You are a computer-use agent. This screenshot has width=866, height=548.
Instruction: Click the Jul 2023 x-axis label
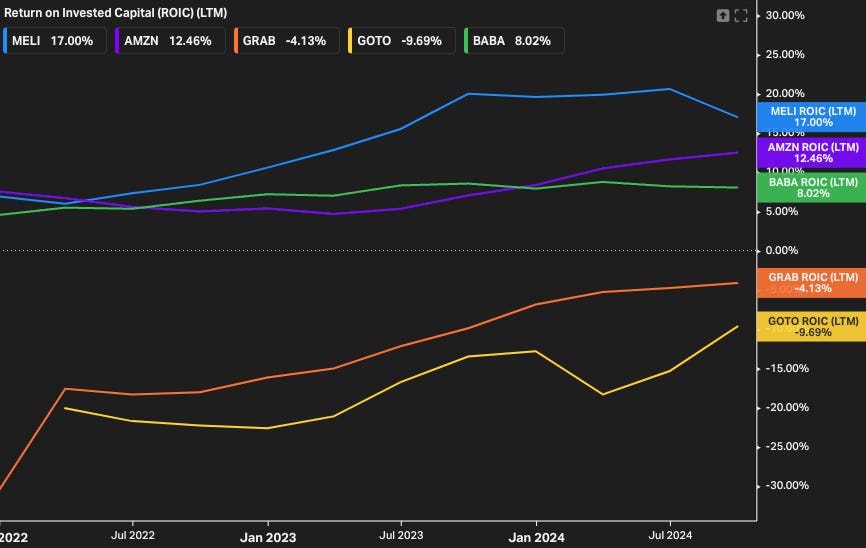pos(401,535)
